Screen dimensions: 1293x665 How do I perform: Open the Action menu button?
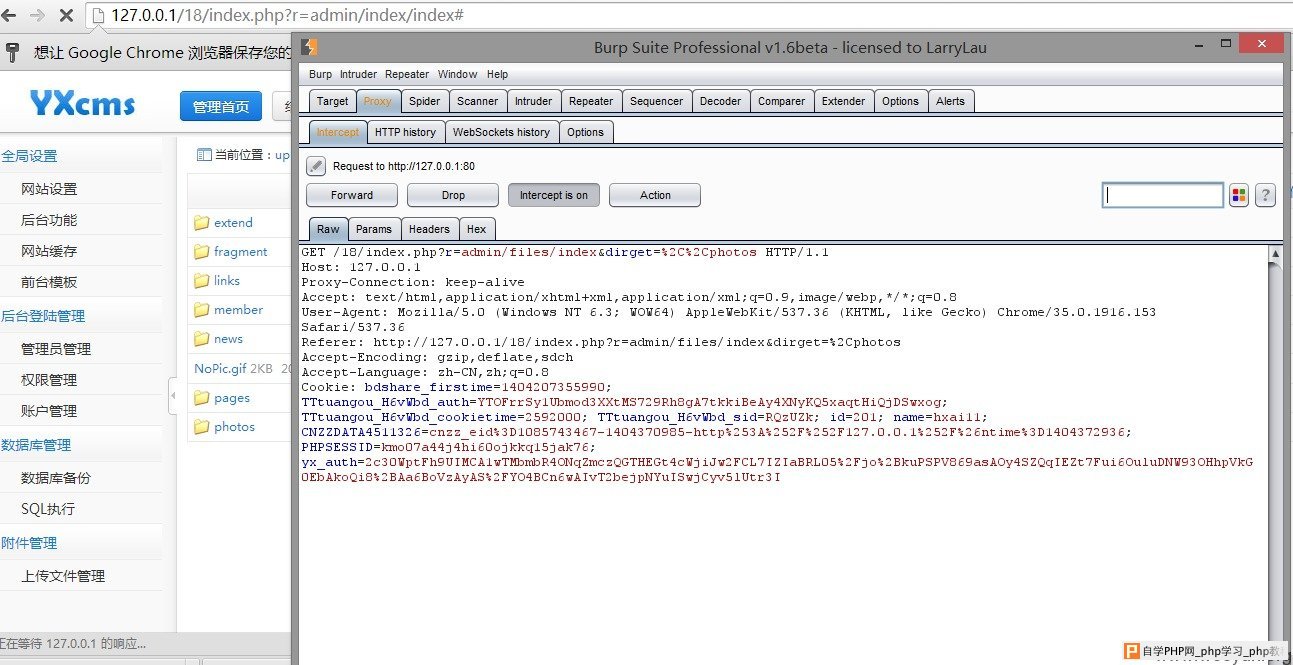point(655,195)
